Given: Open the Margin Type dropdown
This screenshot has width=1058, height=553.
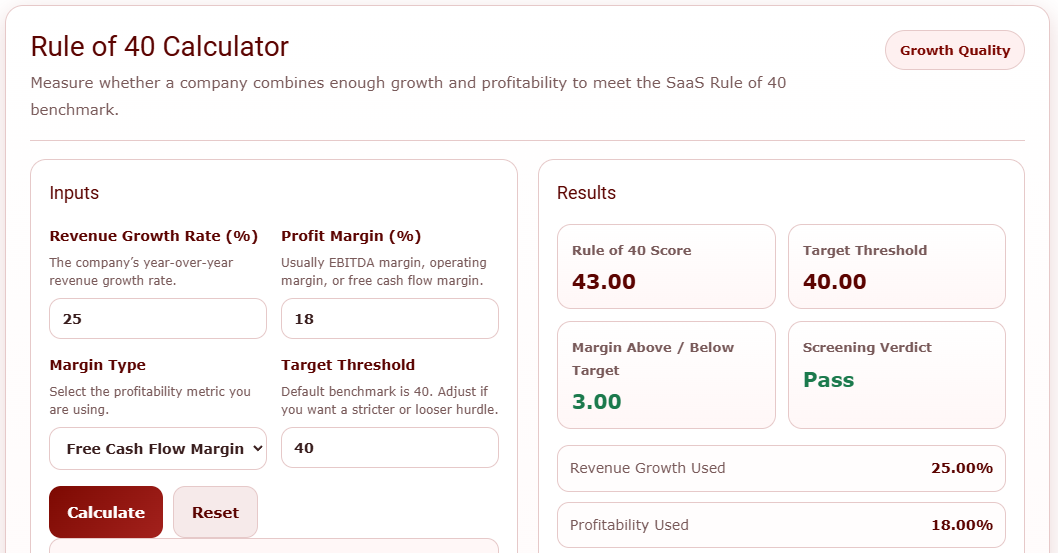Looking at the screenshot, I should pyautogui.click(x=158, y=448).
